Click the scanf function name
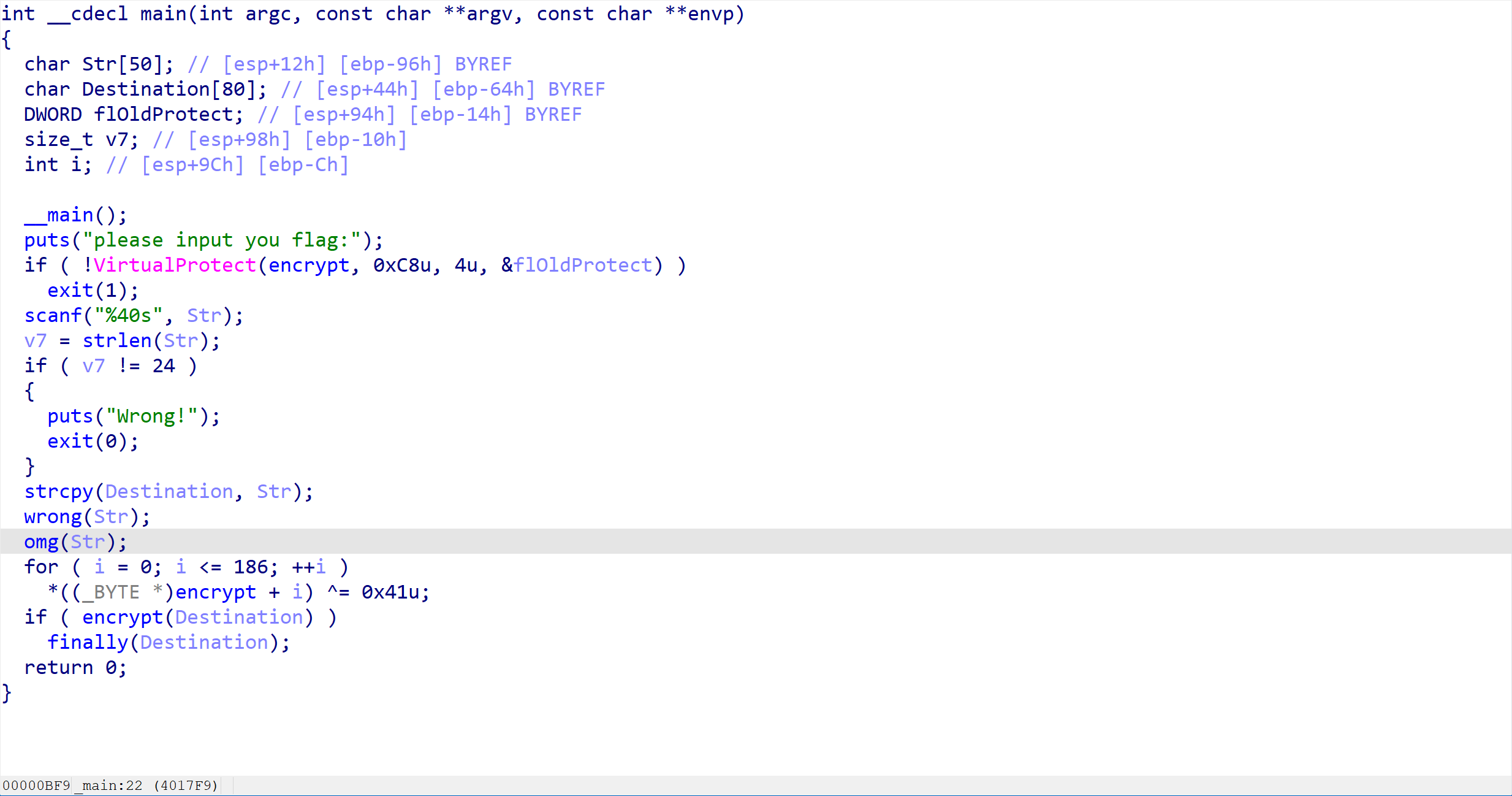Image resolution: width=1512 pixels, height=796 pixels. (53, 315)
